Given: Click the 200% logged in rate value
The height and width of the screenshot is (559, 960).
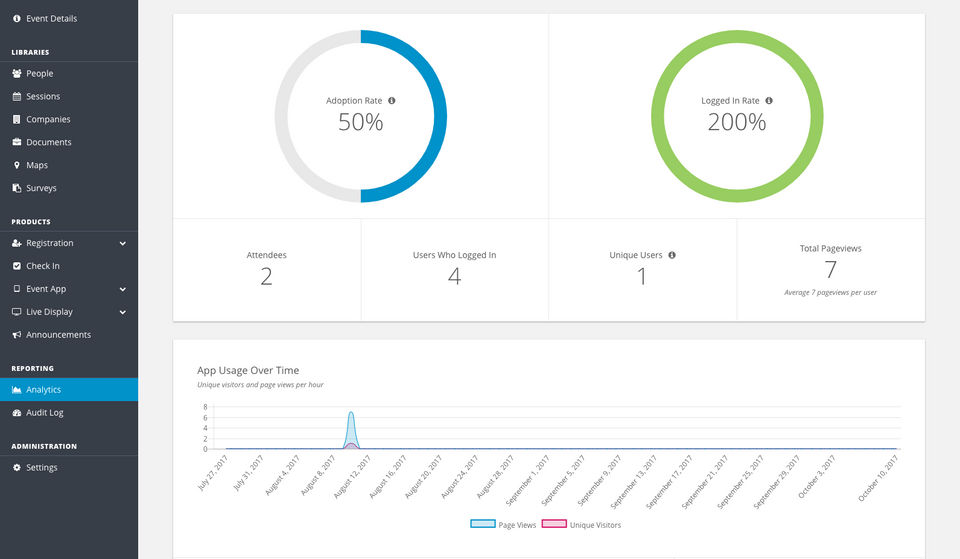Looking at the screenshot, I should tap(737, 122).
